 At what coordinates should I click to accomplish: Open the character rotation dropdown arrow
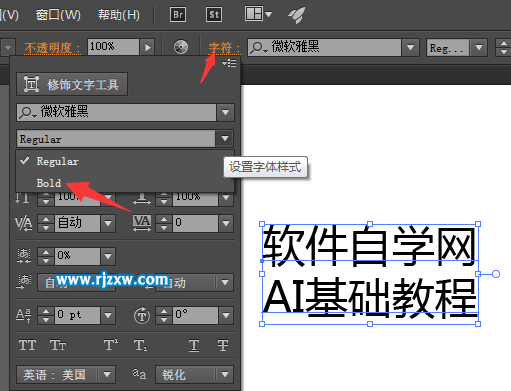226,315
